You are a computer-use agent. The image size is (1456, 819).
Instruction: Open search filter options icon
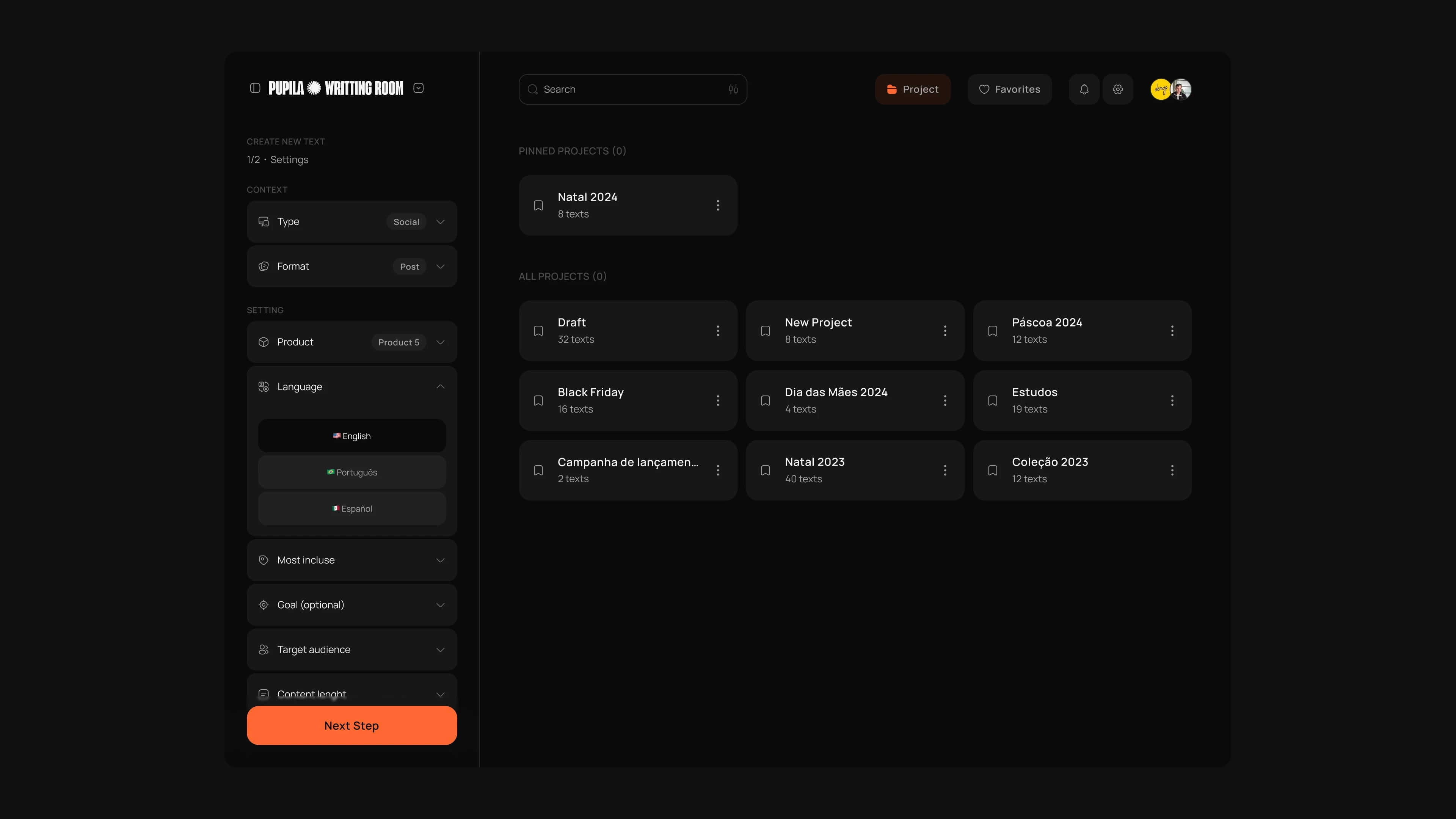pyautogui.click(x=733, y=89)
